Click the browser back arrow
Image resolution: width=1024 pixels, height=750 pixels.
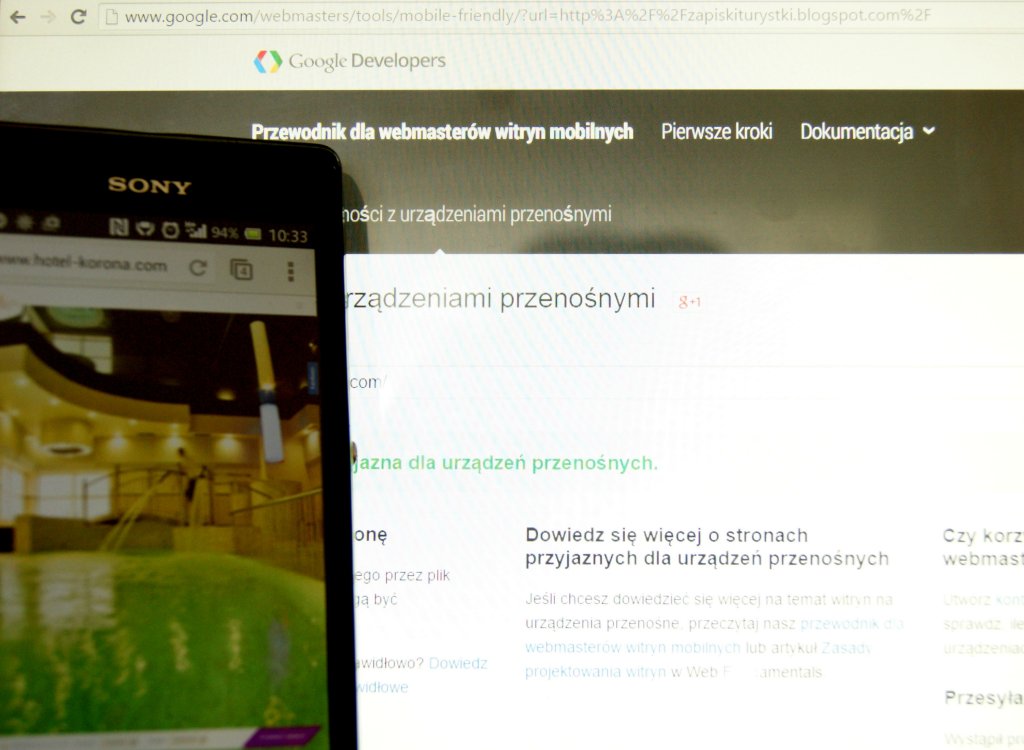[x=18, y=16]
